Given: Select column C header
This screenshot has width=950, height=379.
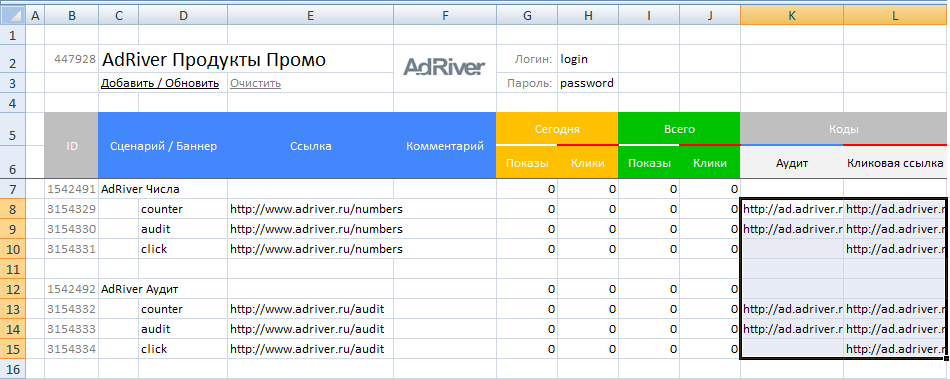Looking at the screenshot, I should pyautogui.click(x=118, y=16).
